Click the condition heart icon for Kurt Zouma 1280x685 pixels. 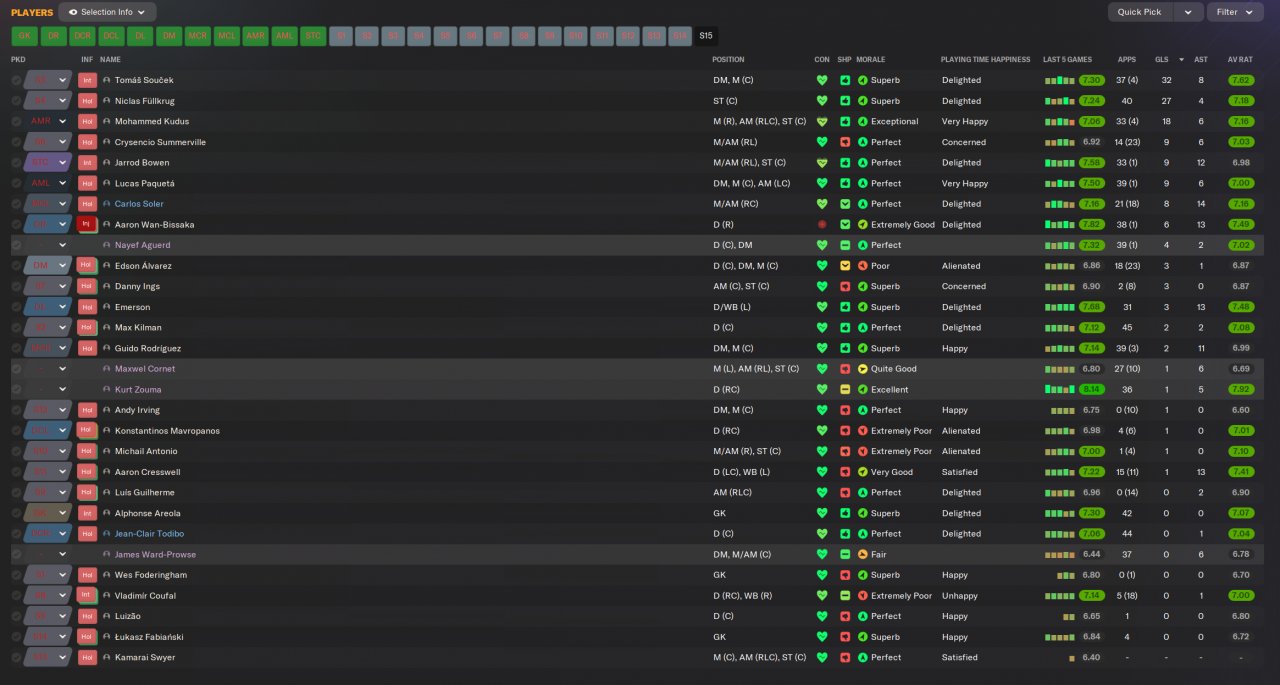point(822,389)
